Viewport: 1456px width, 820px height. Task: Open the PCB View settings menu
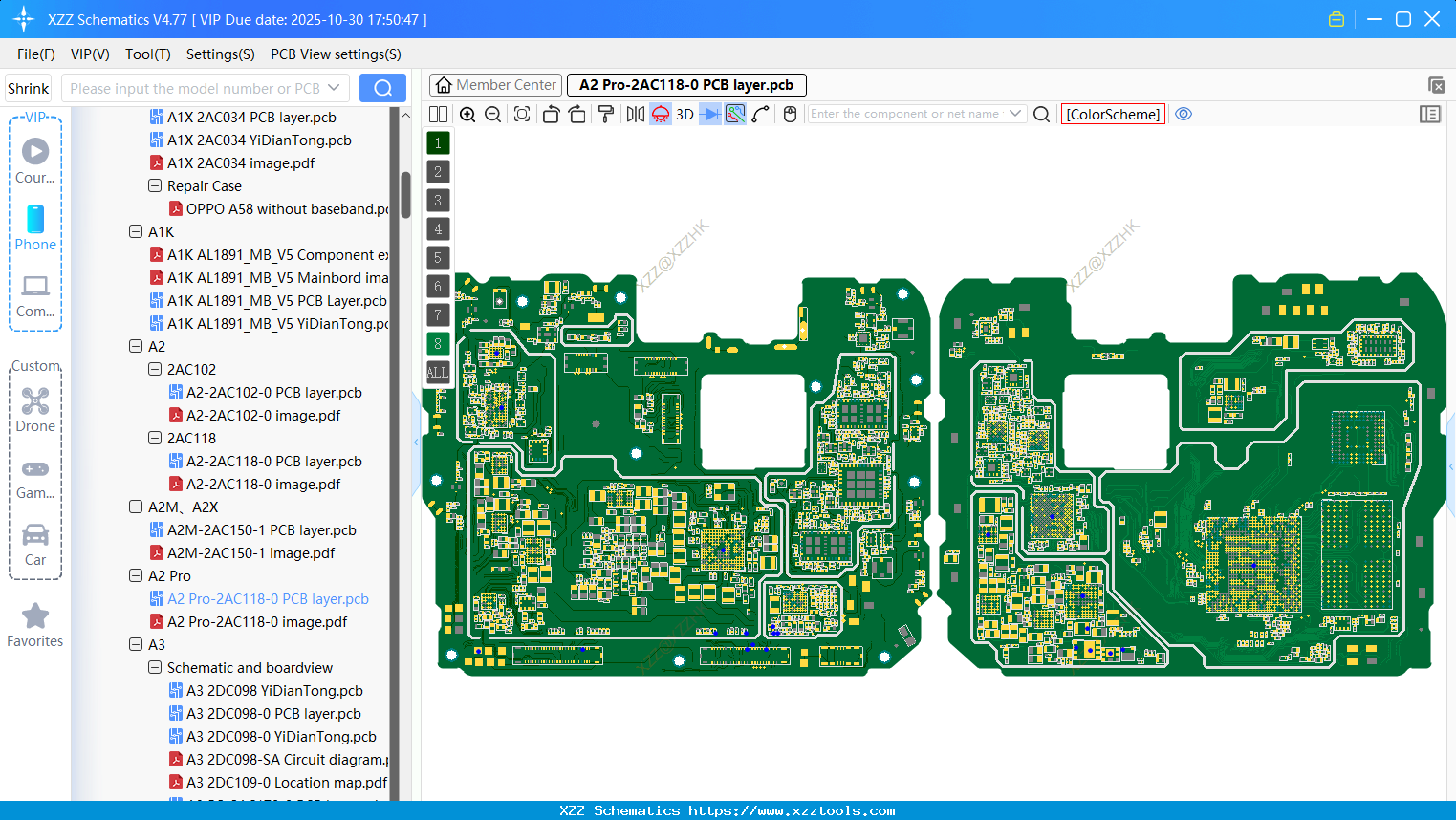(x=336, y=54)
